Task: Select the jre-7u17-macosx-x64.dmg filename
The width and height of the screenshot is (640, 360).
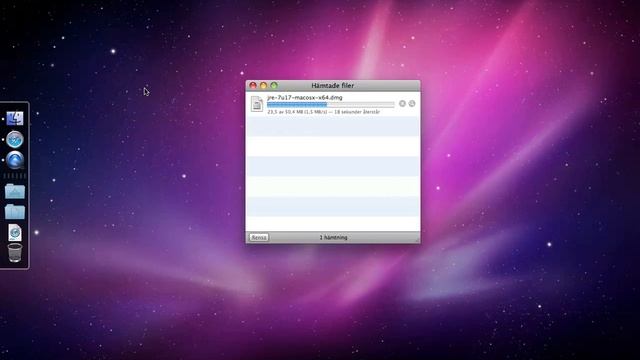Action: point(305,98)
